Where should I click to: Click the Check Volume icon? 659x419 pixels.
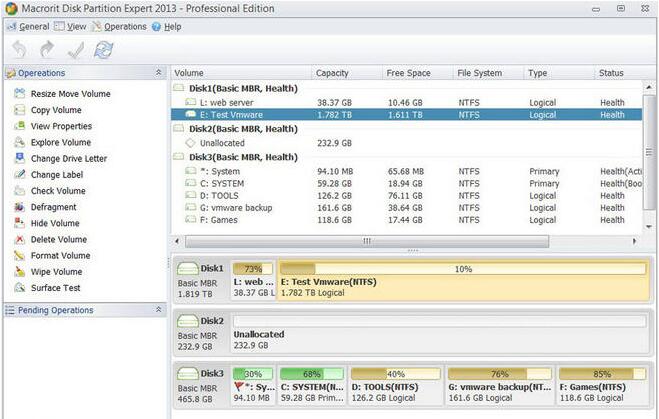[x=19, y=190]
